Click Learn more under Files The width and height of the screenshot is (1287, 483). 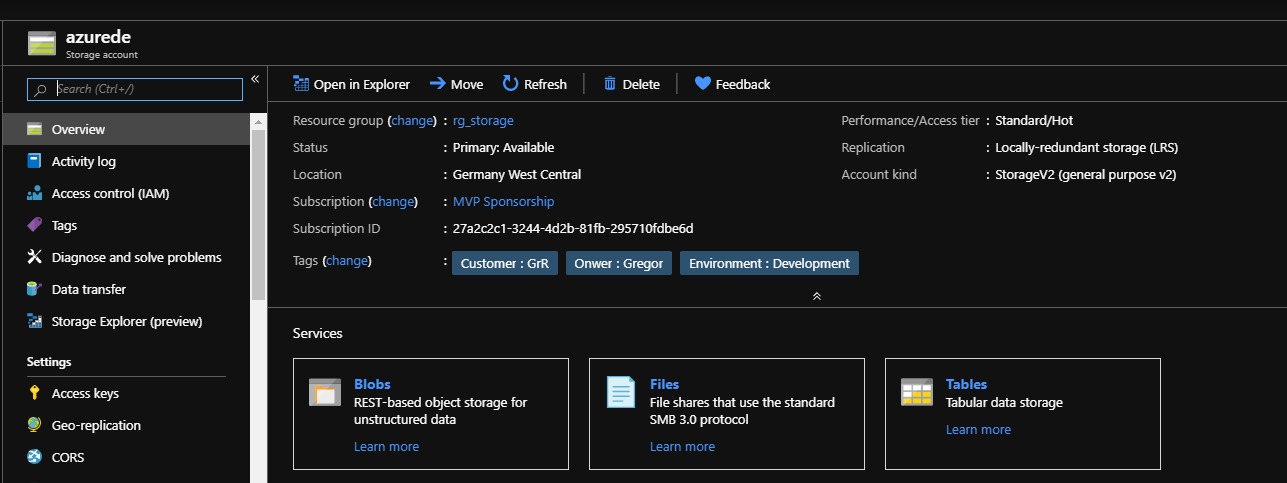point(682,446)
